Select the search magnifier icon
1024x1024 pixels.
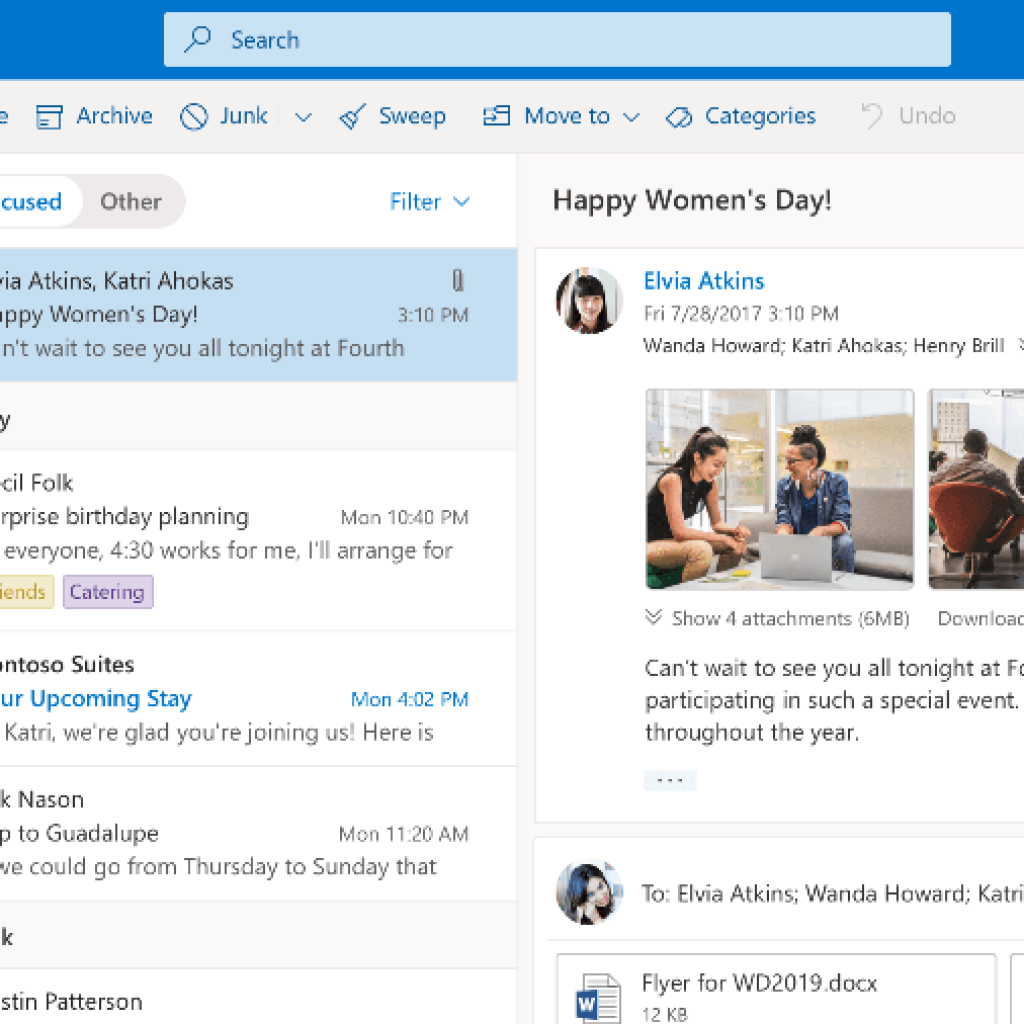(x=198, y=39)
